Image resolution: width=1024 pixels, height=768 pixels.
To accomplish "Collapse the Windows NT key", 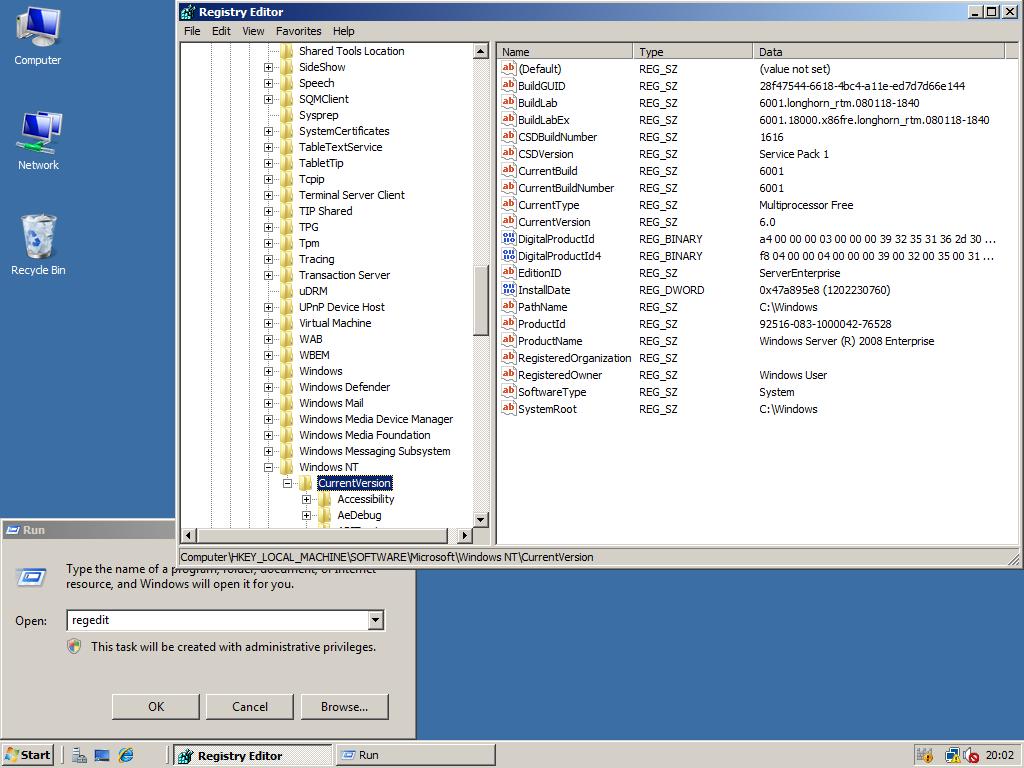I will click(268, 467).
